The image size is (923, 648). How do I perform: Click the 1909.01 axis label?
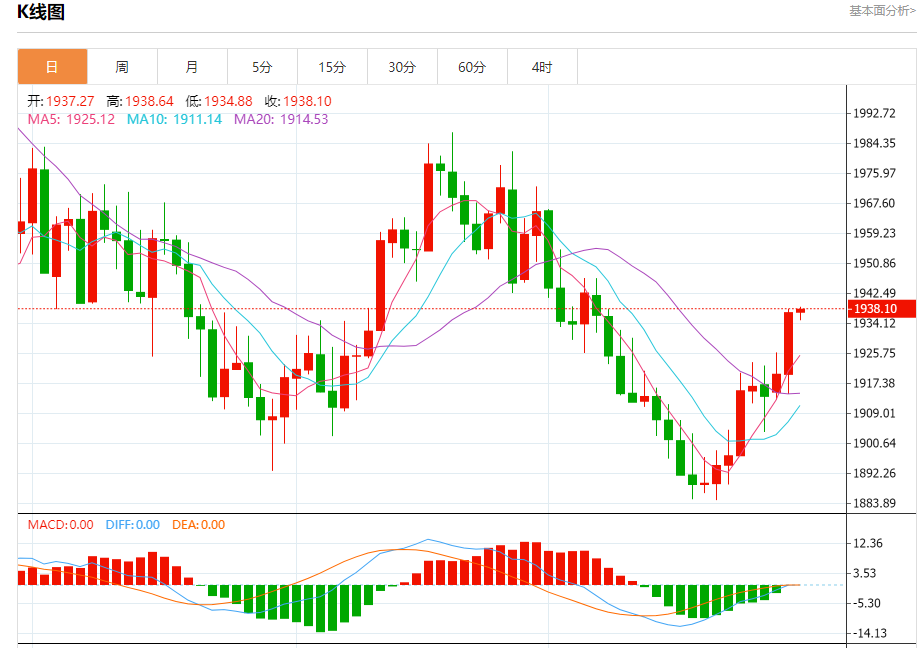pos(874,413)
